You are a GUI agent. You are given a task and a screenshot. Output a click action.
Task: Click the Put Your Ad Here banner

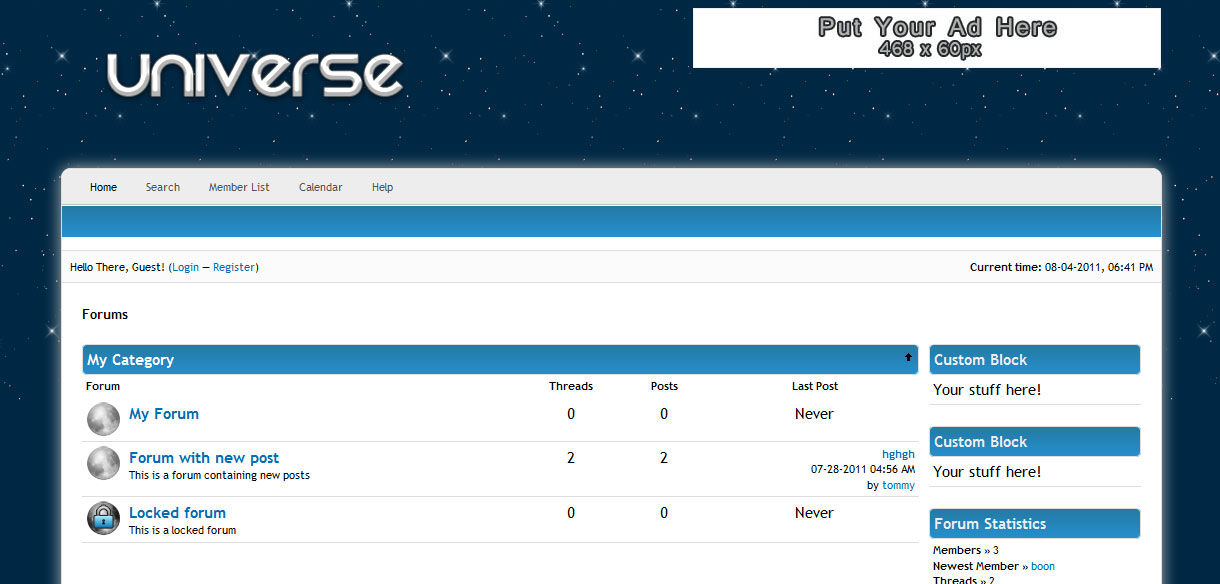tap(926, 38)
